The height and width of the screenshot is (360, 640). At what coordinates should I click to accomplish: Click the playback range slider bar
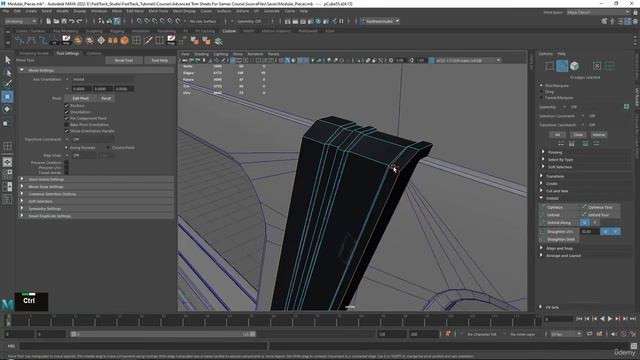click(163, 334)
